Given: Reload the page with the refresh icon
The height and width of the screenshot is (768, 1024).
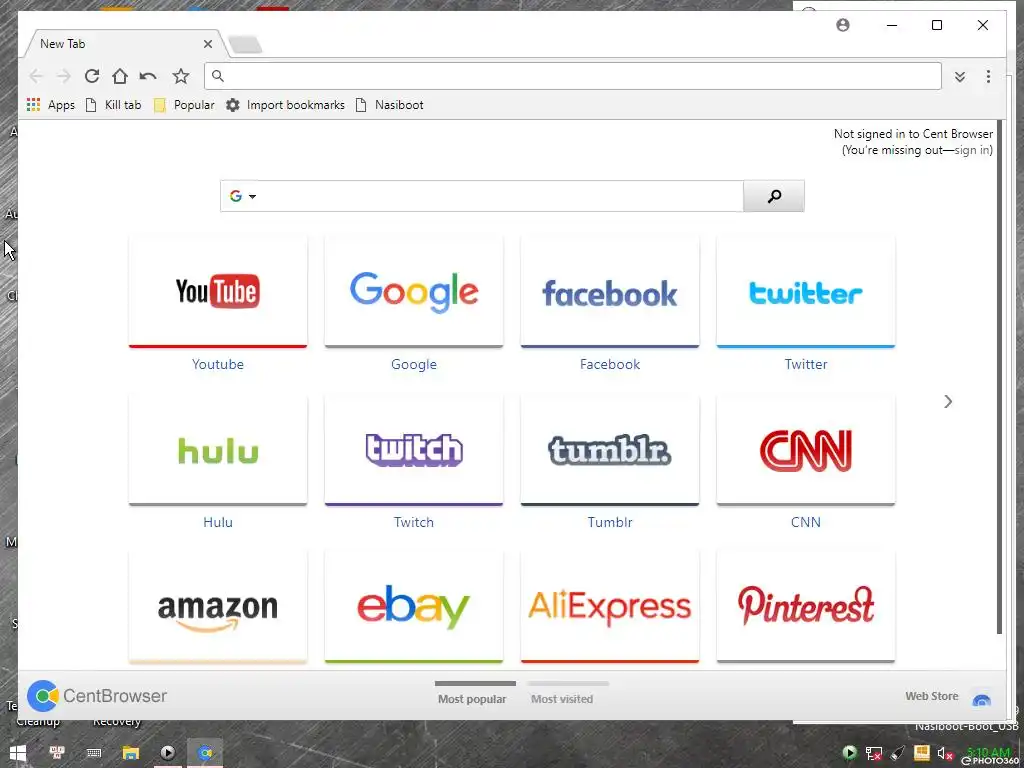Looking at the screenshot, I should (x=92, y=76).
